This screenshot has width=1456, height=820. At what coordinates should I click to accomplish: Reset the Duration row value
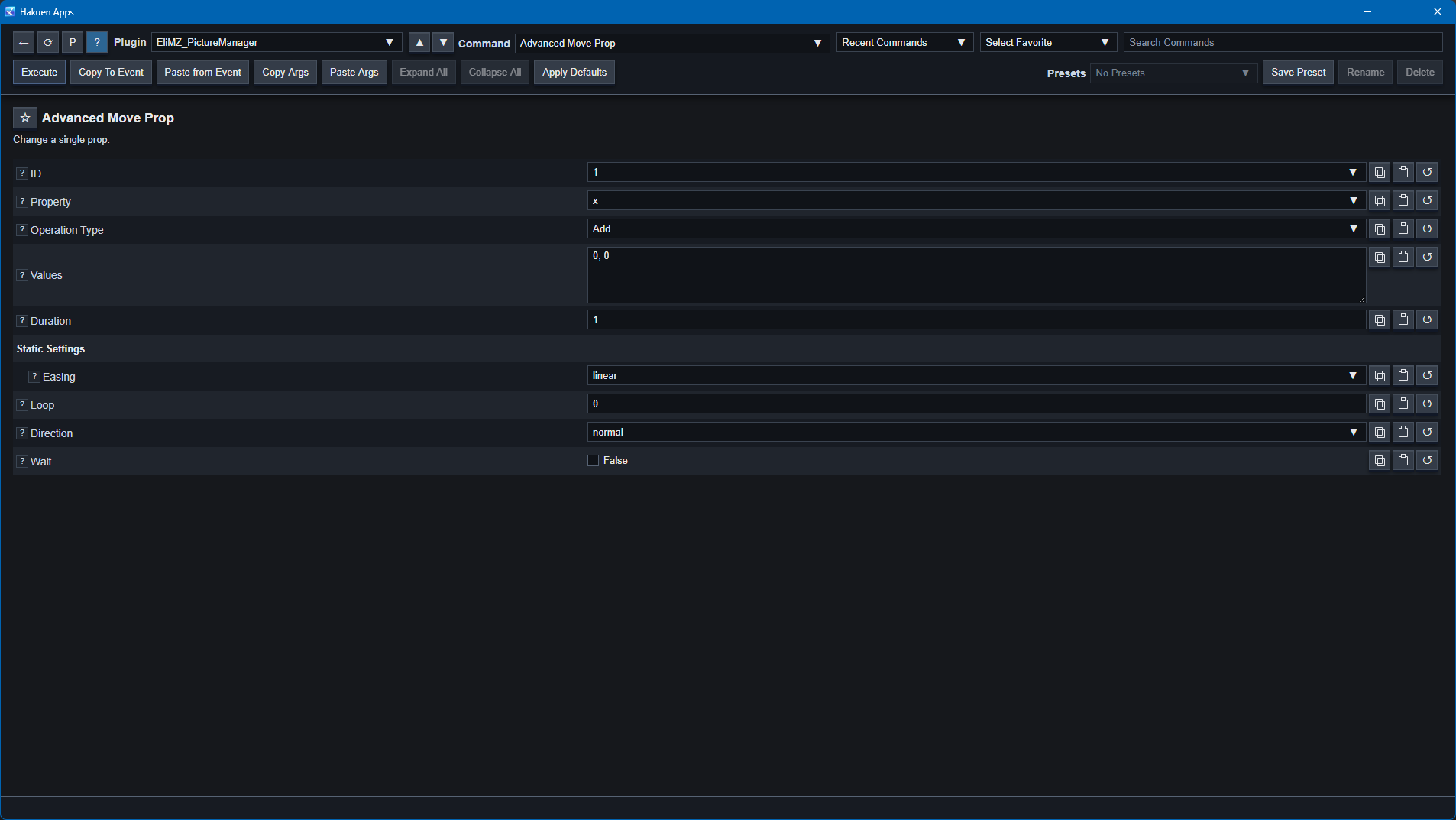click(1427, 320)
